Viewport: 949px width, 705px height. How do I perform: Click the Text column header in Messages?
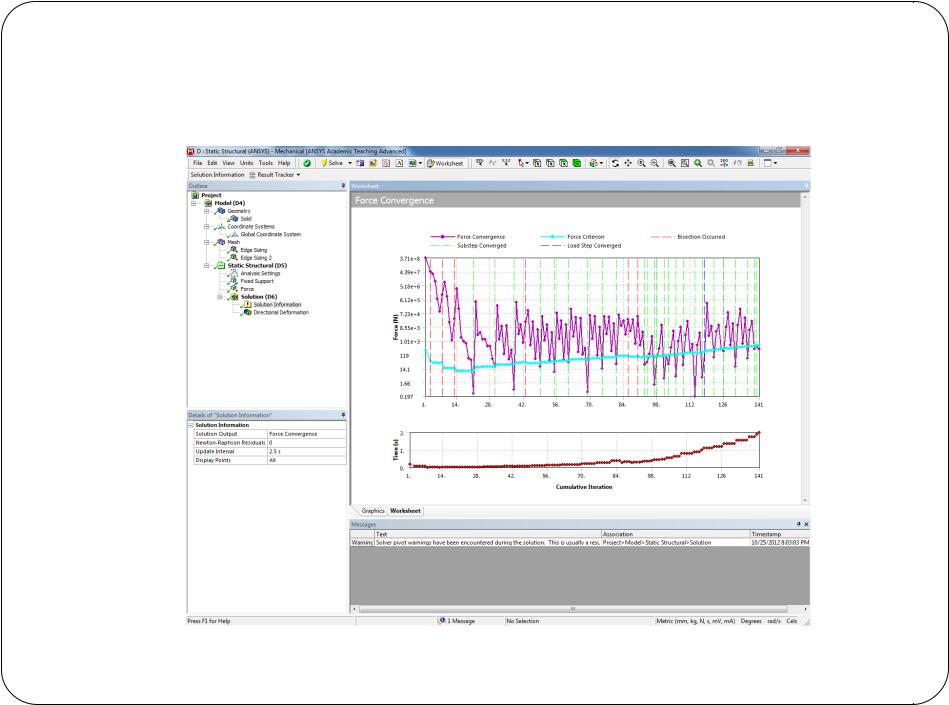[487, 534]
